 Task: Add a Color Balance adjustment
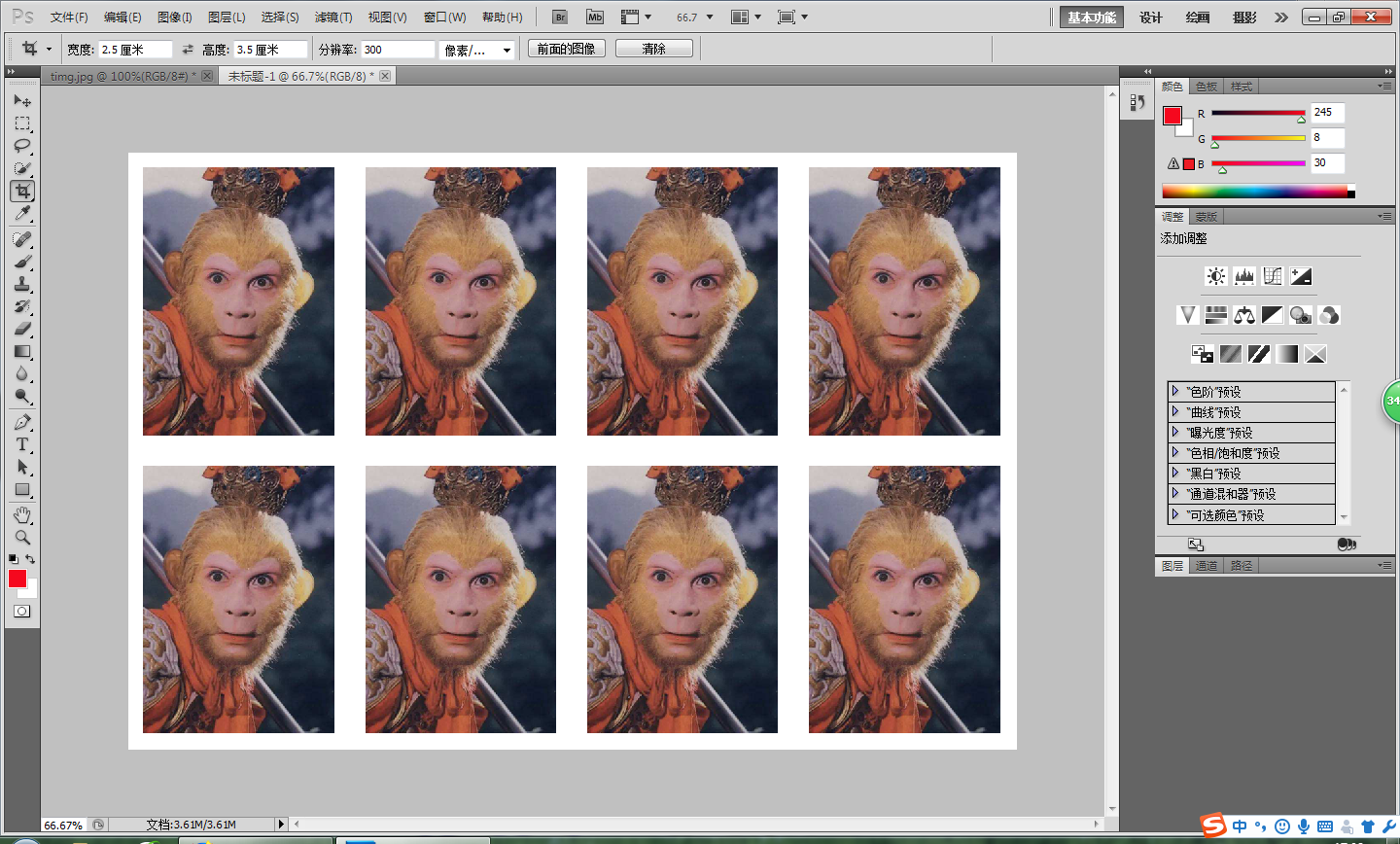tap(1243, 315)
